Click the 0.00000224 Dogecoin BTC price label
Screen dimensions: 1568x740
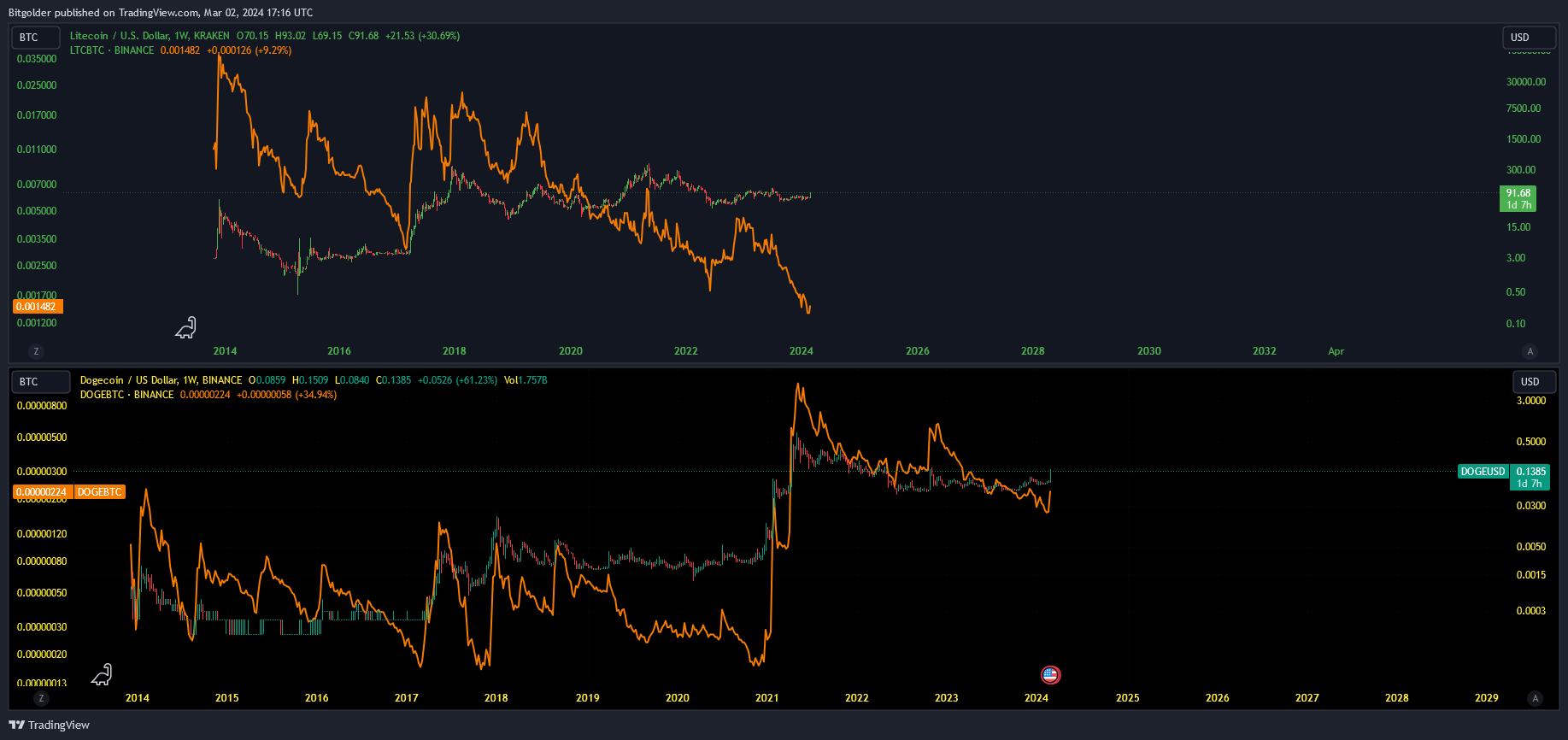click(x=42, y=492)
